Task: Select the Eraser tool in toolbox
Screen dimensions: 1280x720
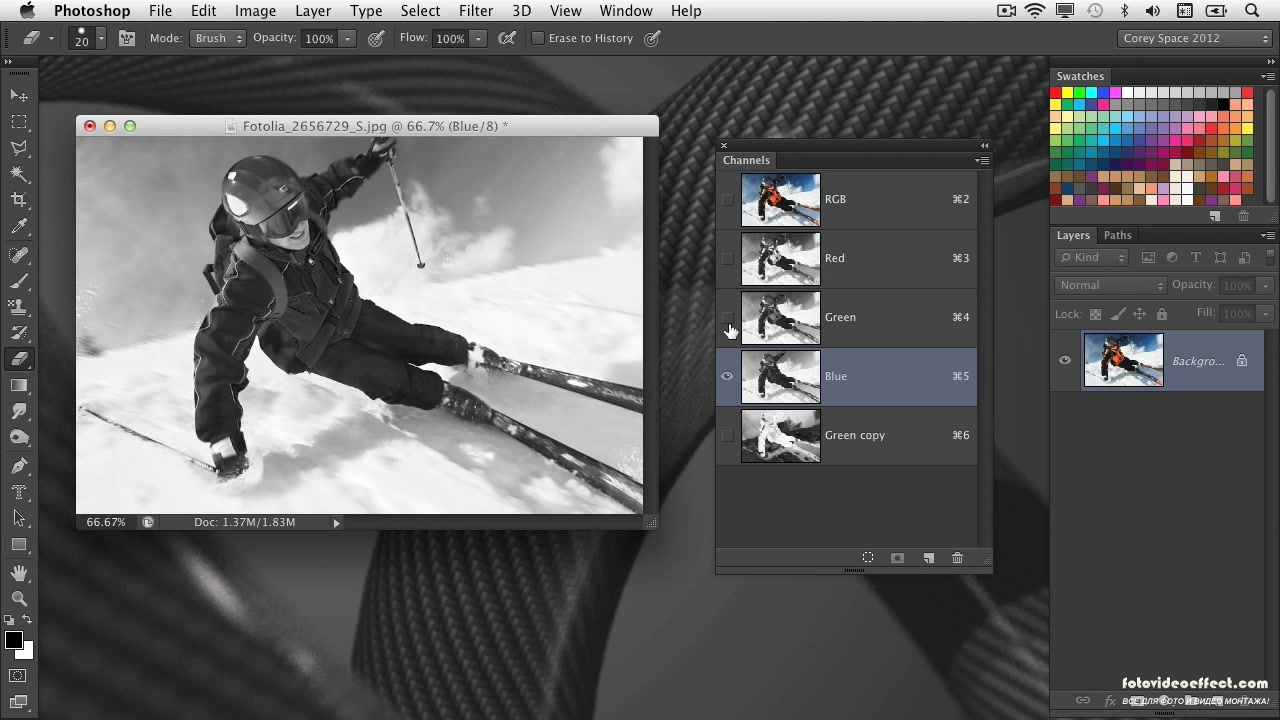Action: [x=19, y=359]
